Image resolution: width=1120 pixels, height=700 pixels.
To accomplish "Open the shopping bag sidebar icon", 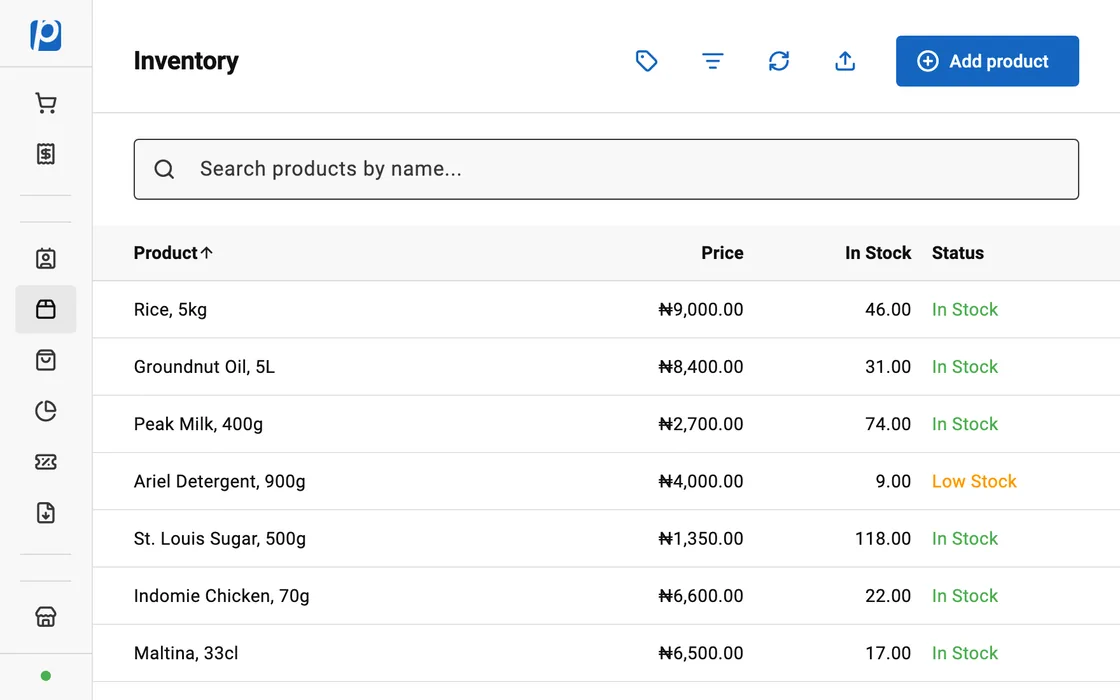I will (46, 360).
